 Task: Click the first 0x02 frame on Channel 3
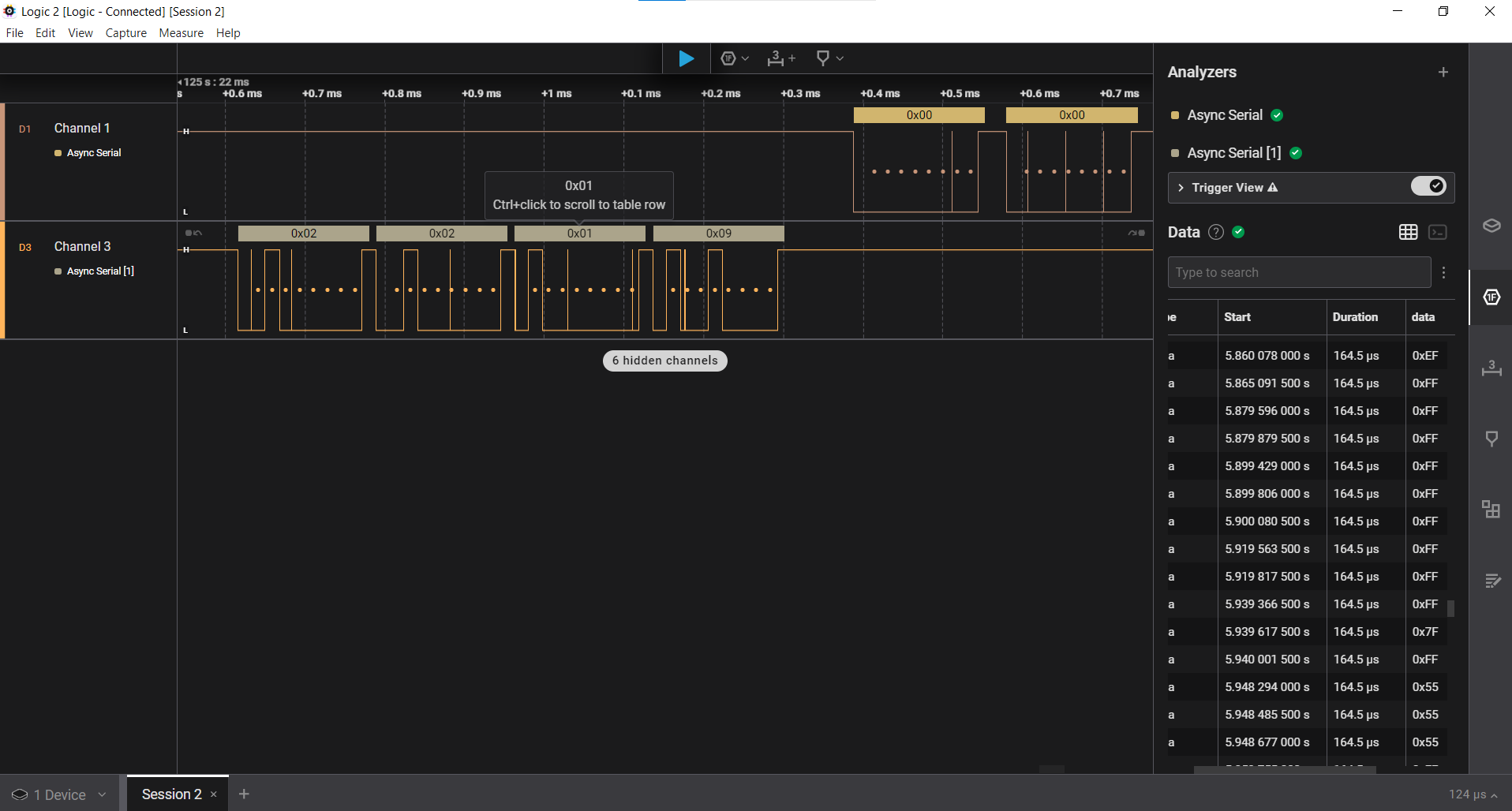304,234
